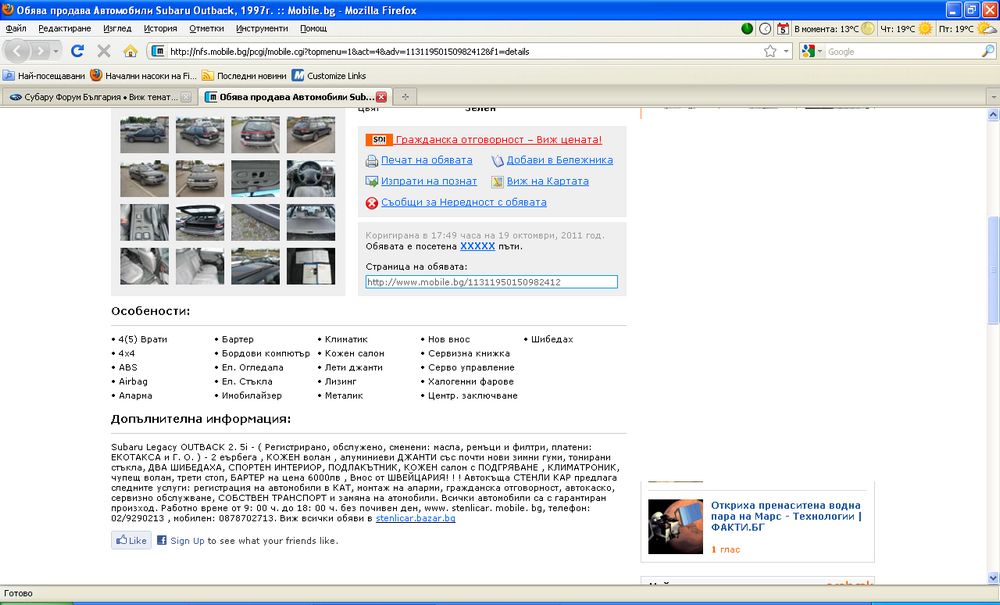Click the Пт: 19°C weather forecast

click(967, 29)
